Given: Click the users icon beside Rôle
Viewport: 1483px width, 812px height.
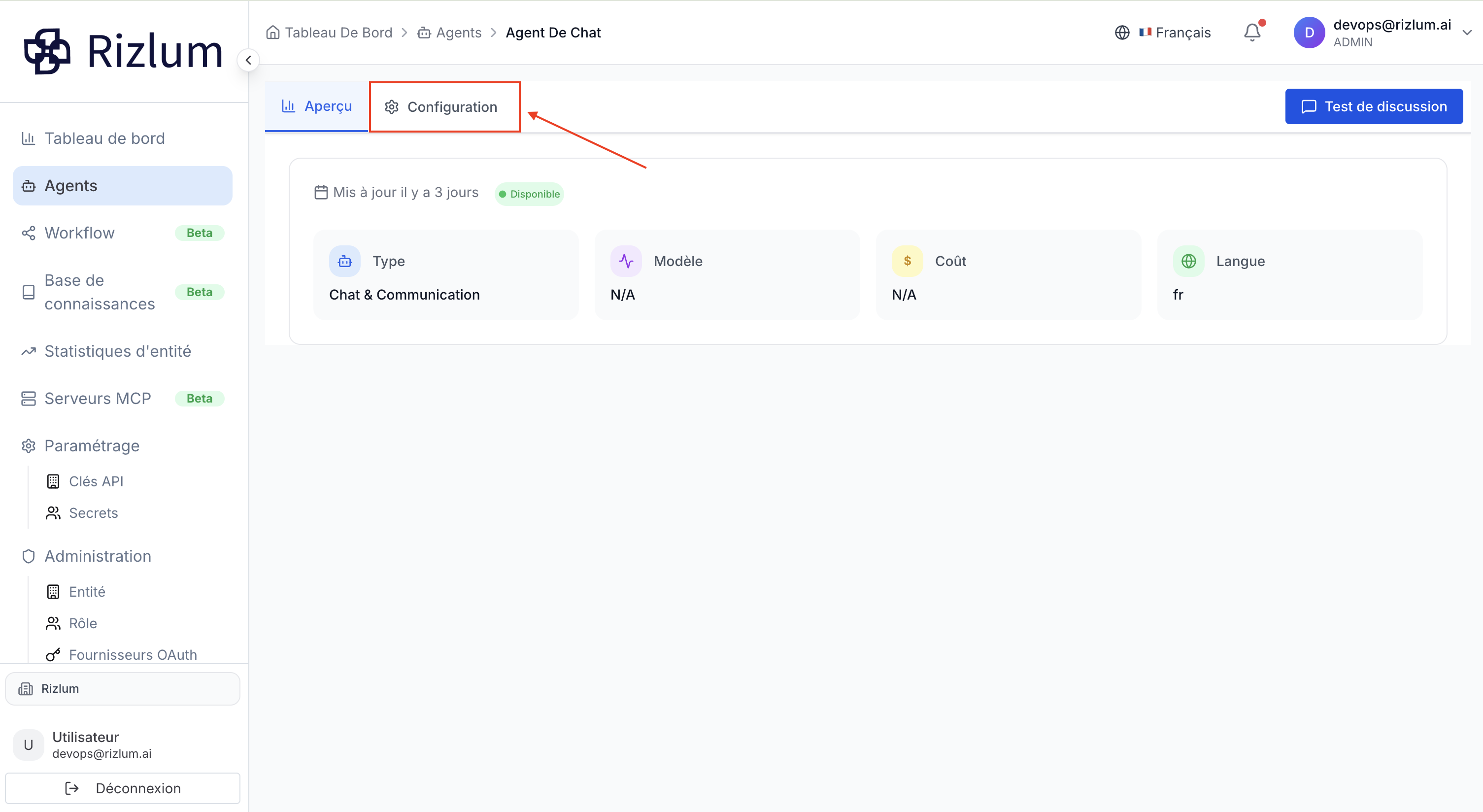Looking at the screenshot, I should pyautogui.click(x=53, y=624).
